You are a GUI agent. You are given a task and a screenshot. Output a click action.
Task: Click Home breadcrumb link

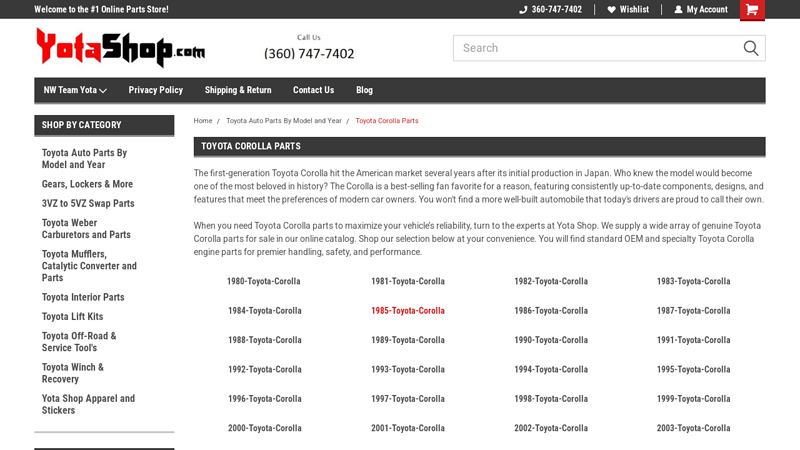203,121
